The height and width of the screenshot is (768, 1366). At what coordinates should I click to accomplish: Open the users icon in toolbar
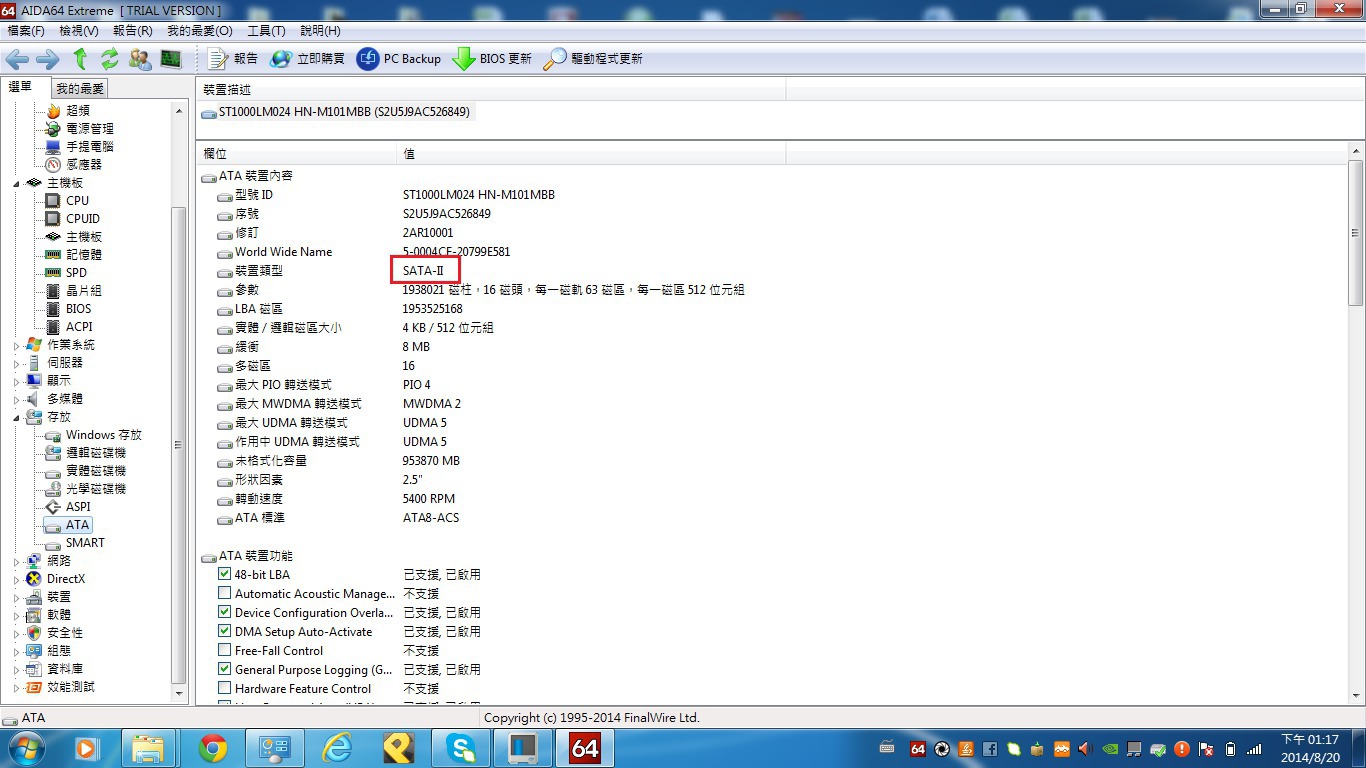[140, 59]
